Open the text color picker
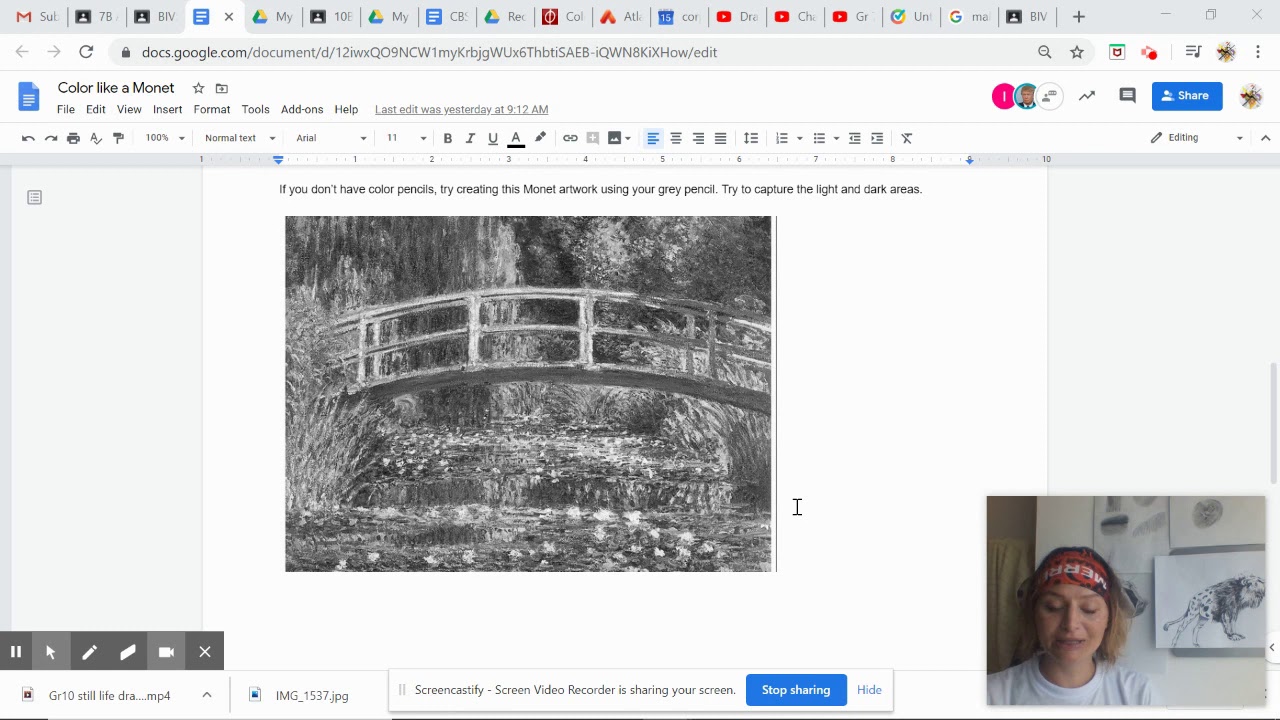 coord(516,138)
